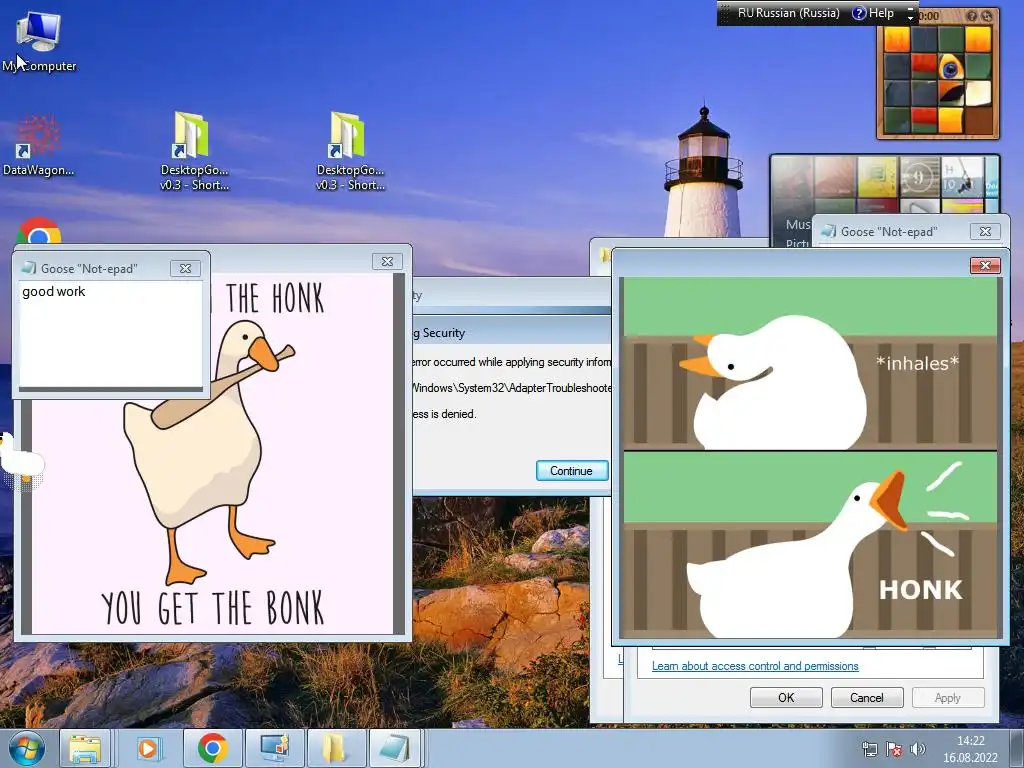Switch to the notepad taskbar item
Viewport: 1024px width, 768px height.
[396, 748]
